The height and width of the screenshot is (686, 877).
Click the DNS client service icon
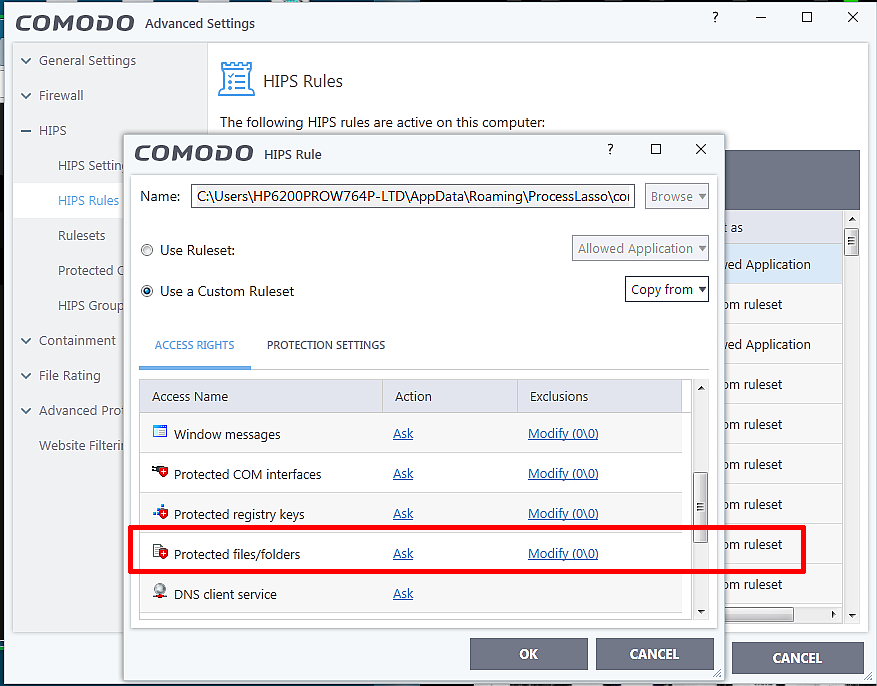[160, 592]
